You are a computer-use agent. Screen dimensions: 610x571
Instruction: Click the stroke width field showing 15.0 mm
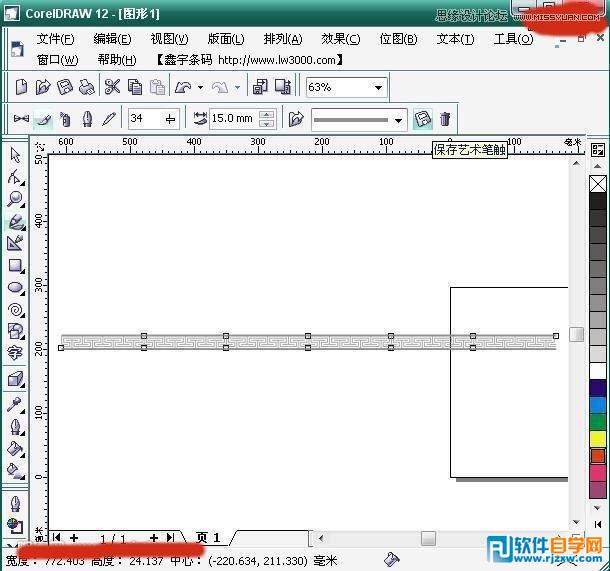click(233, 118)
